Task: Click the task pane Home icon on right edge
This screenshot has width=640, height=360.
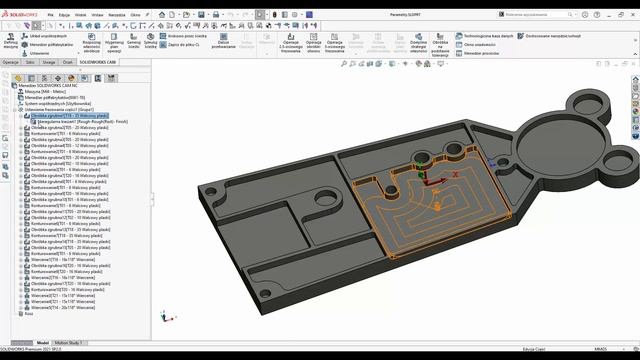Action: pyautogui.click(x=635, y=79)
